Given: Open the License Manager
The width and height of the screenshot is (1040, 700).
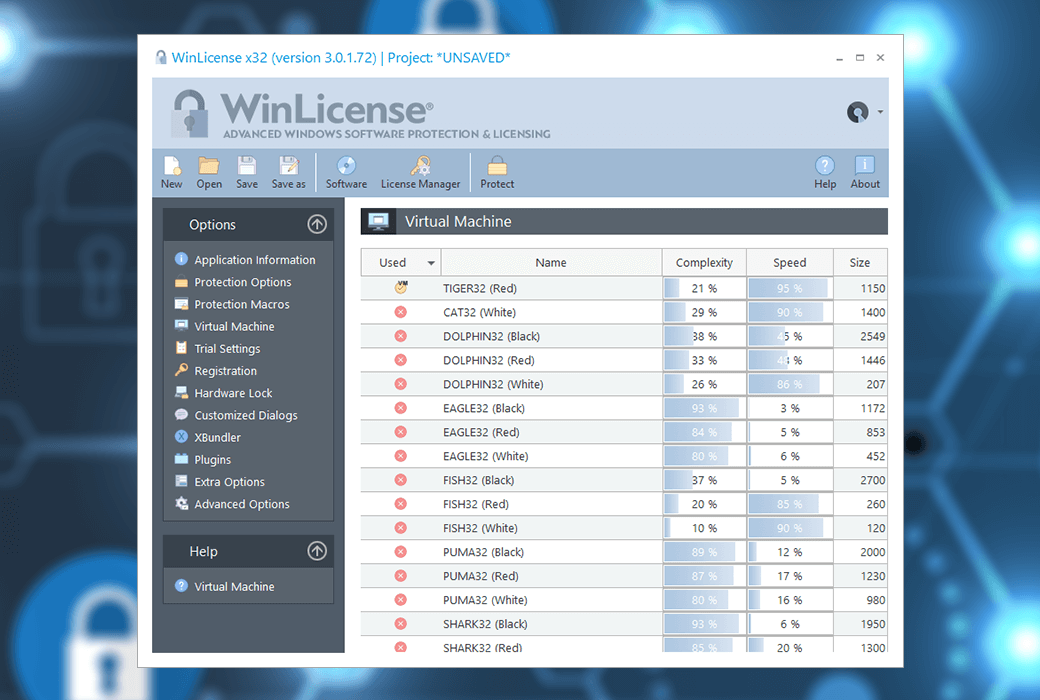Looking at the screenshot, I should tap(420, 170).
